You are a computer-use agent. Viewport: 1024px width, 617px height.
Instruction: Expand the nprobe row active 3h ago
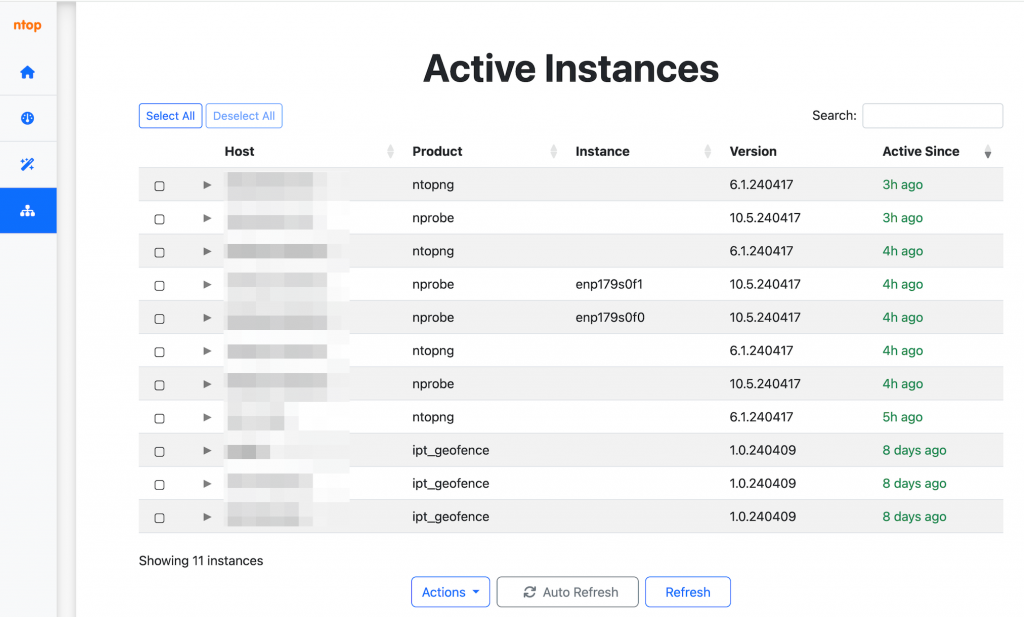click(207, 218)
